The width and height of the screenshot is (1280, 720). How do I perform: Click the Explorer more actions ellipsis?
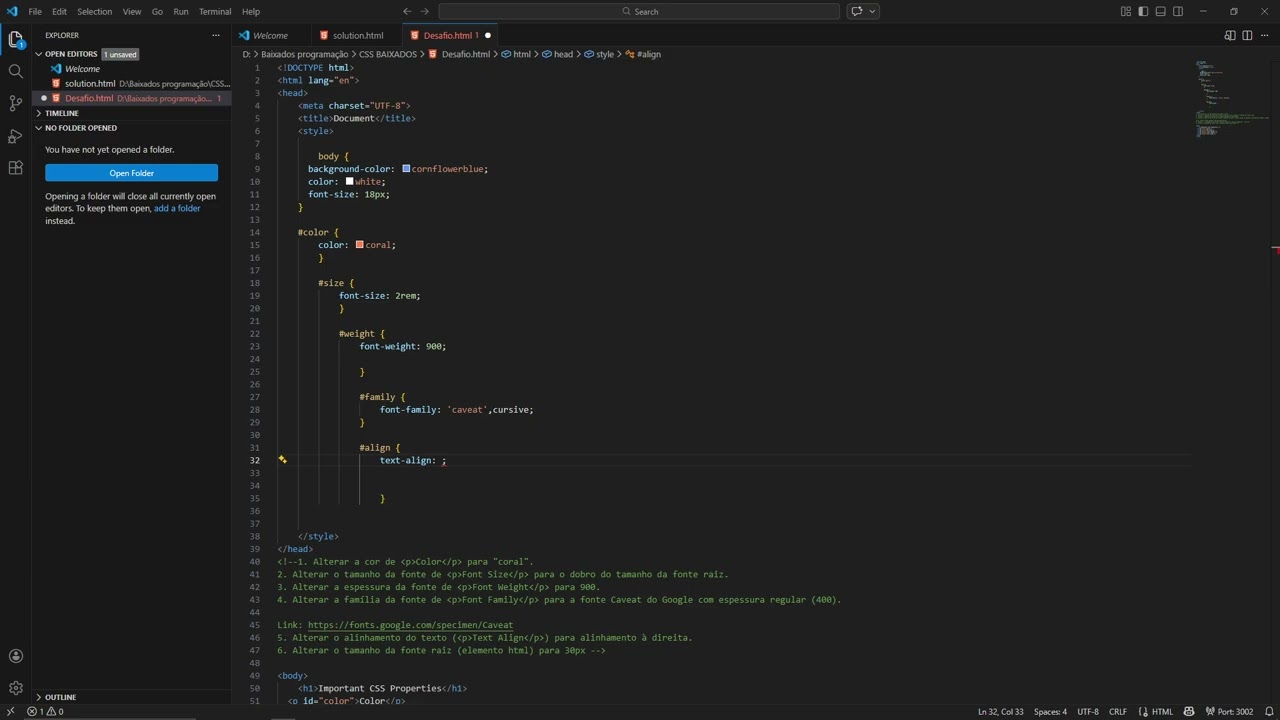pyautogui.click(x=215, y=35)
